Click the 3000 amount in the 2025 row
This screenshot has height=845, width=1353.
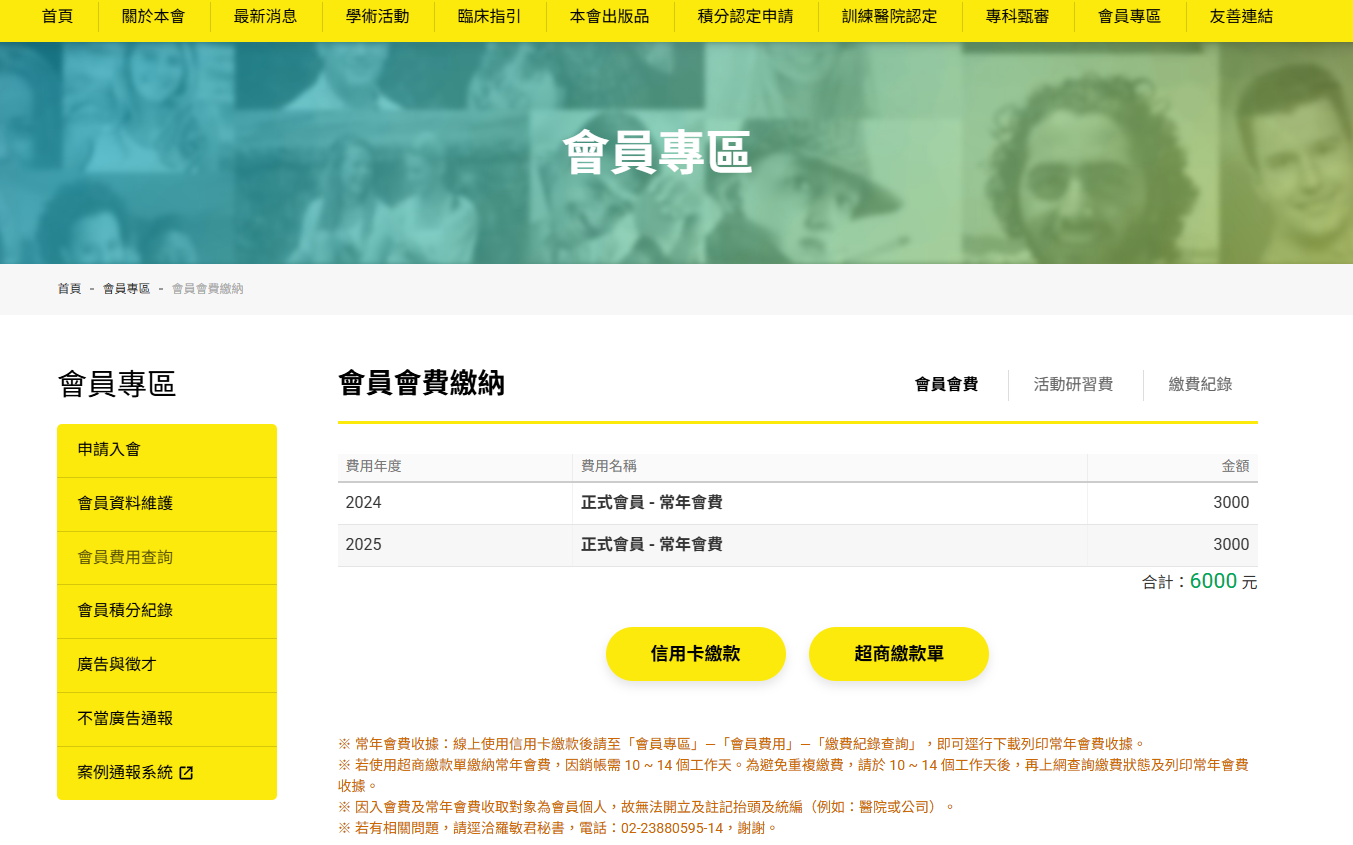tap(1231, 545)
